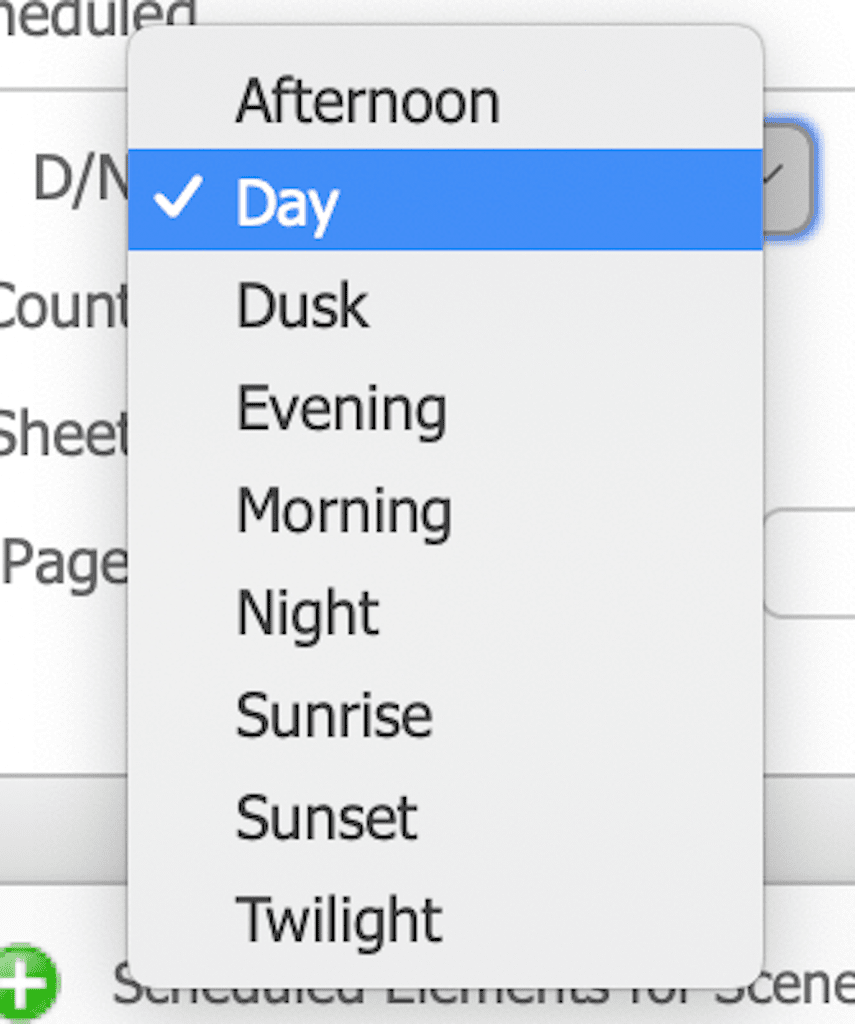This screenshot has height=1024, width=855.
Task: Pick Sunset from the popup menu
Action: coord(326,817)
